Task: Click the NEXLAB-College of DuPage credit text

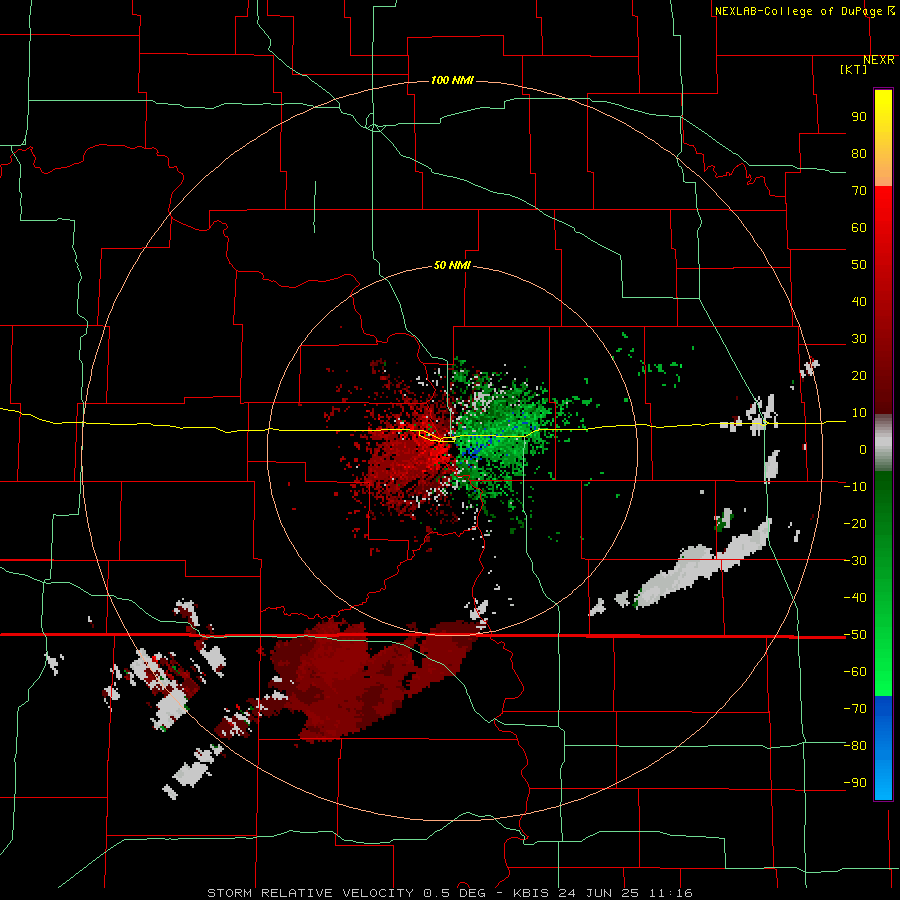Action: click(804, 11)
